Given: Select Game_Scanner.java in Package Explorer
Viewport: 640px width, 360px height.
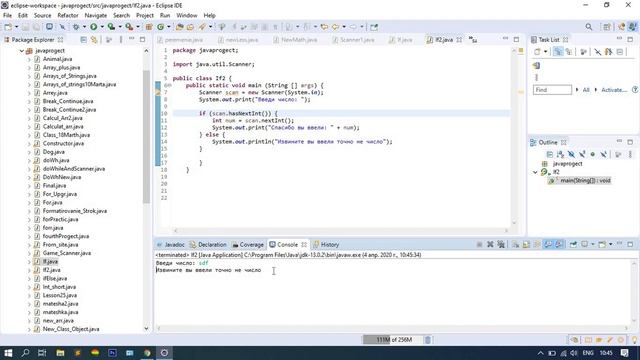Looking at the screenshot, I should tap(67, 253).
